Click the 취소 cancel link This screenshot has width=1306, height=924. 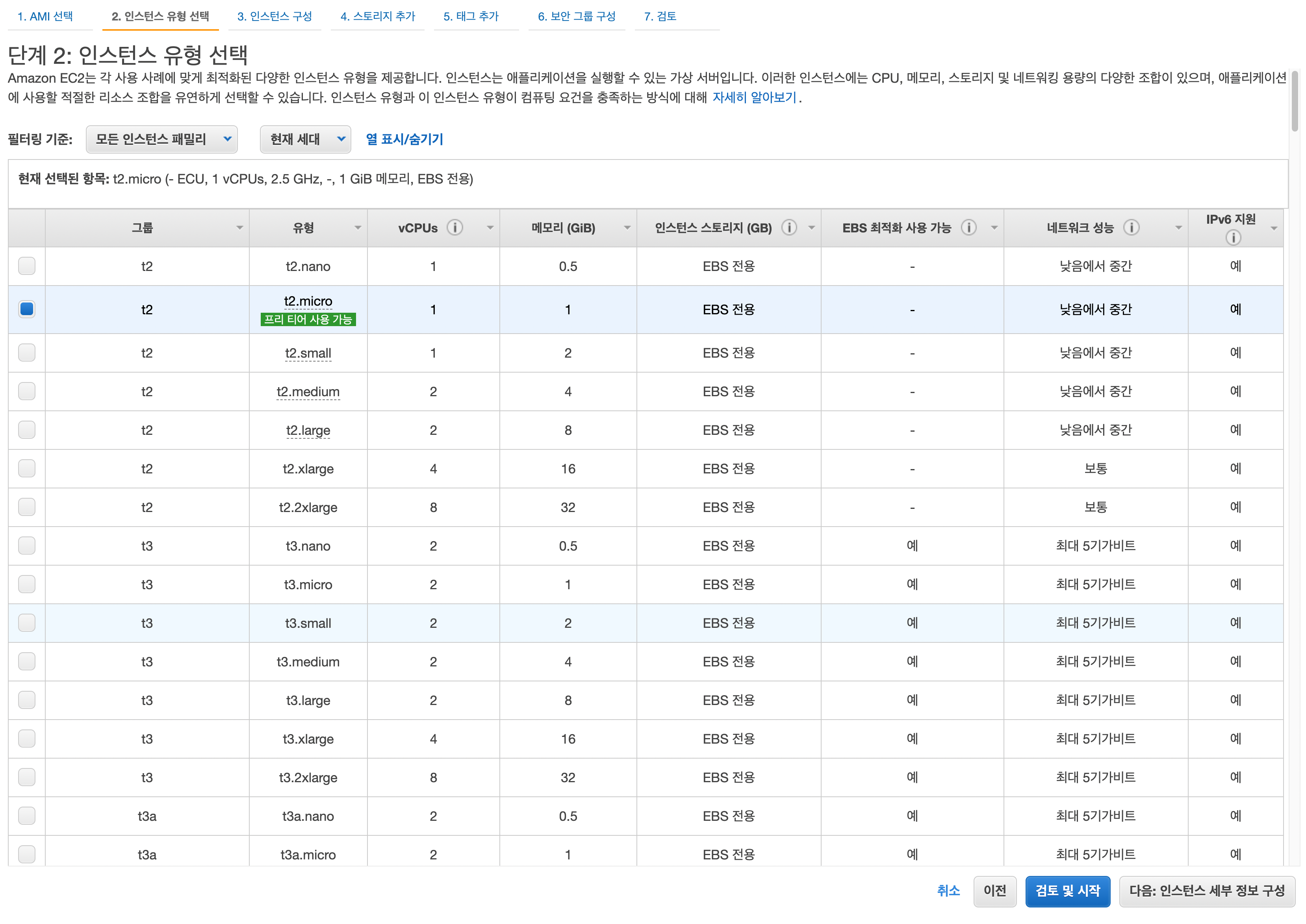pyautogui.click(x=948, y=891)
